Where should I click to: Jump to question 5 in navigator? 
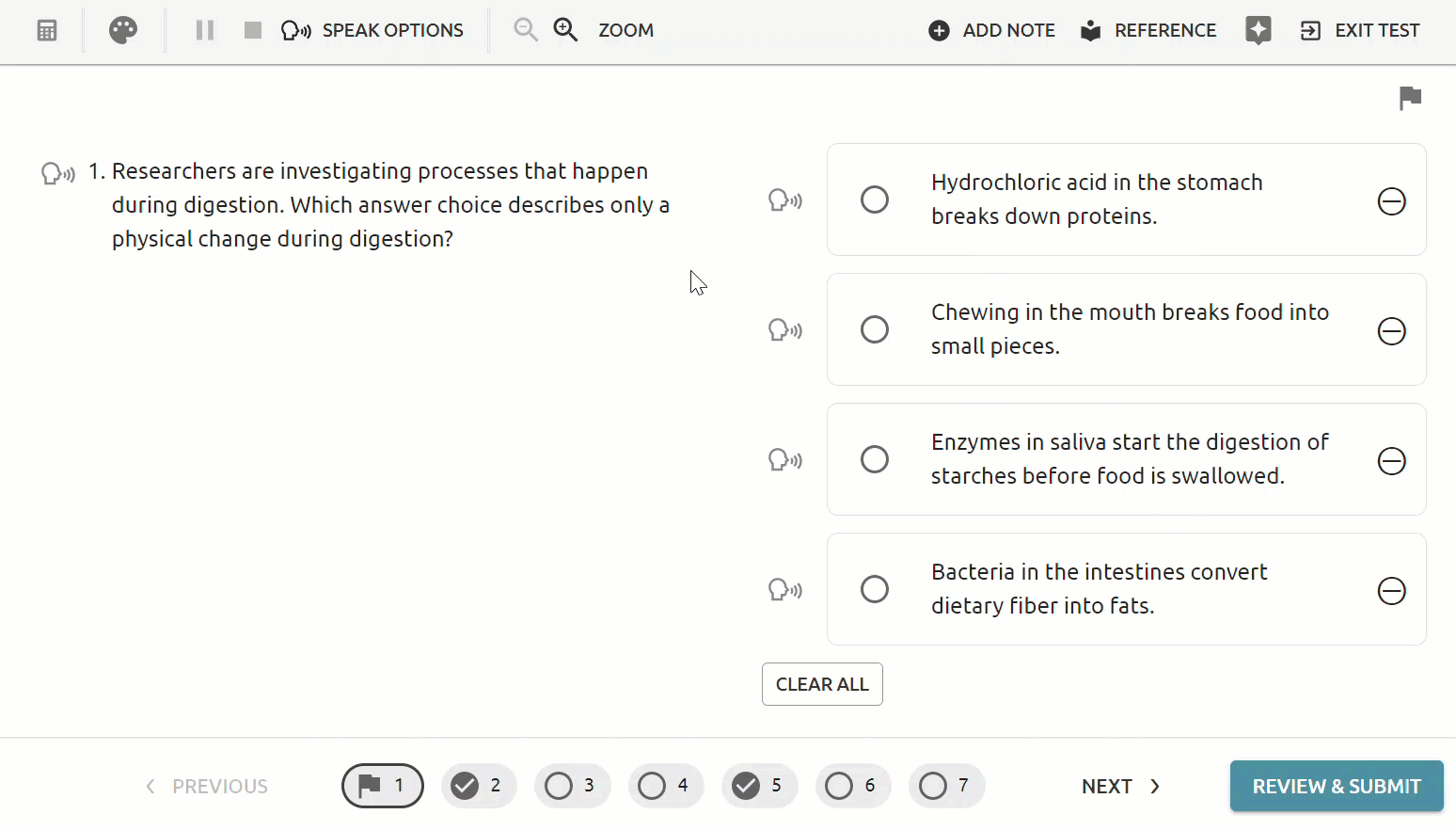point(759,786)
